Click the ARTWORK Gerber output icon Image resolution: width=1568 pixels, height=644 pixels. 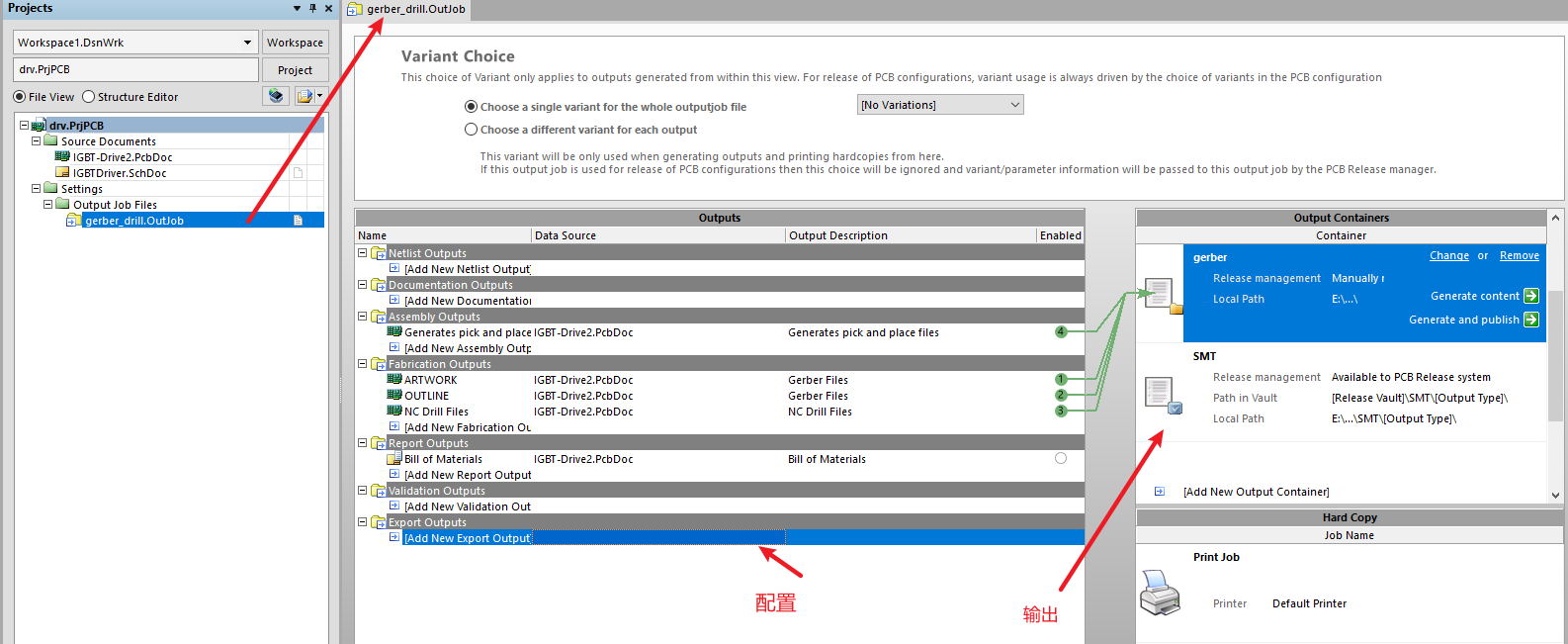point(394,380)
